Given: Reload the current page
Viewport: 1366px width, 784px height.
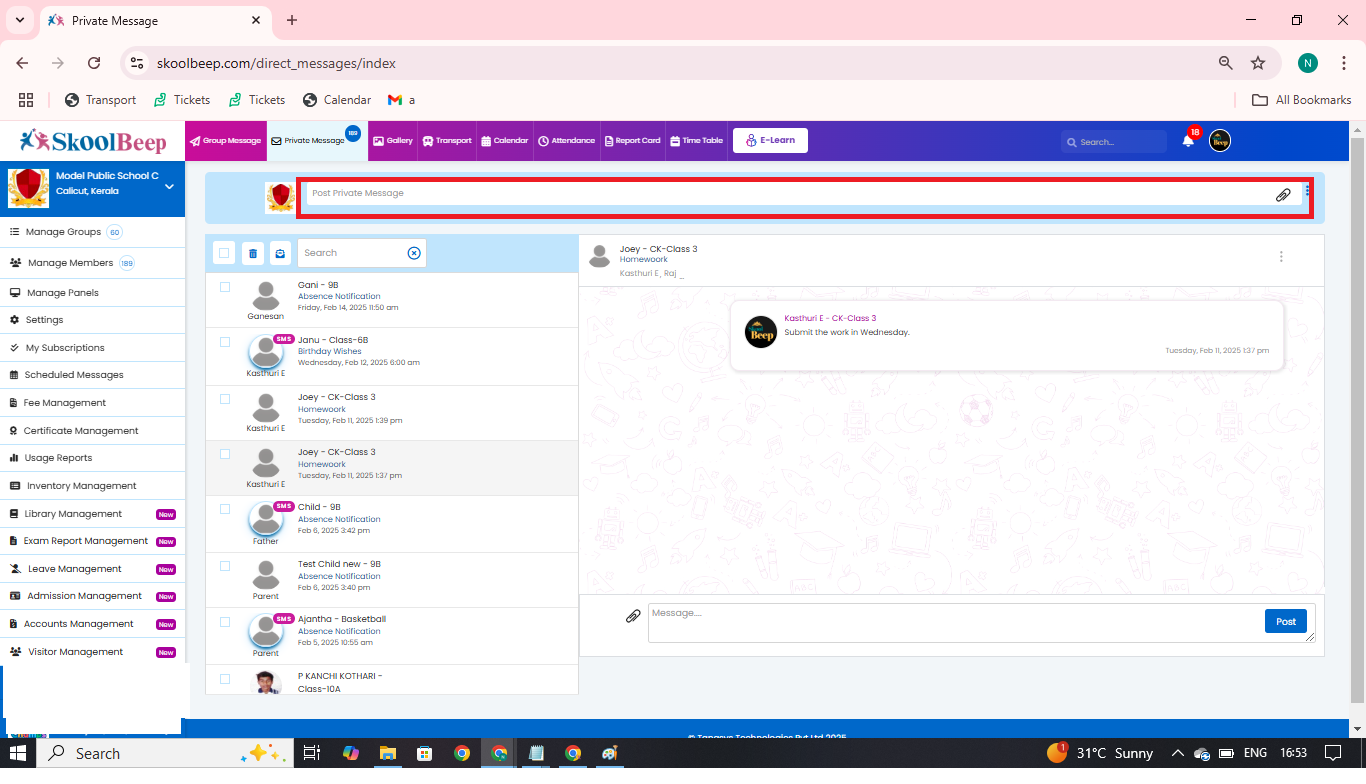Looking at the screenshot, I should coord(94,63).
